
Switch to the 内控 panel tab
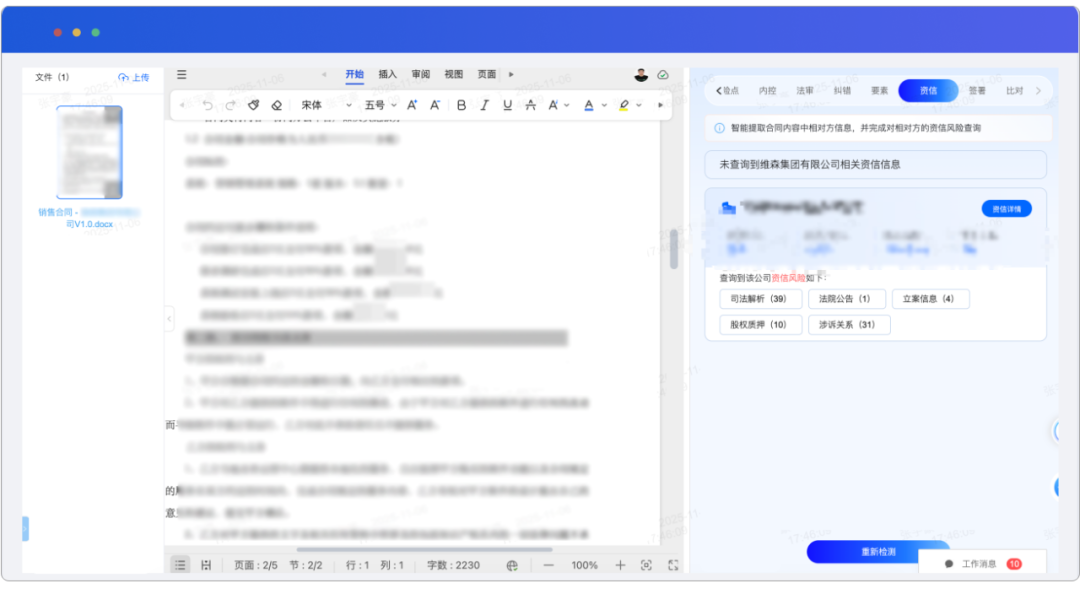[x=767, y=90]
